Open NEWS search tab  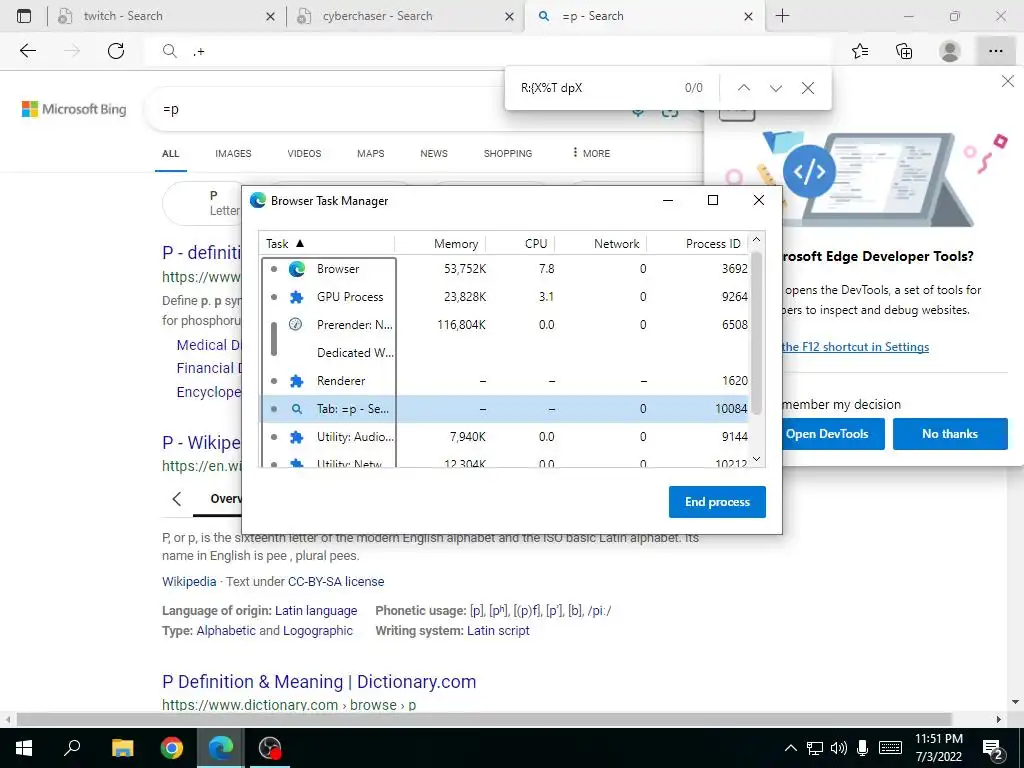(434, 153)
